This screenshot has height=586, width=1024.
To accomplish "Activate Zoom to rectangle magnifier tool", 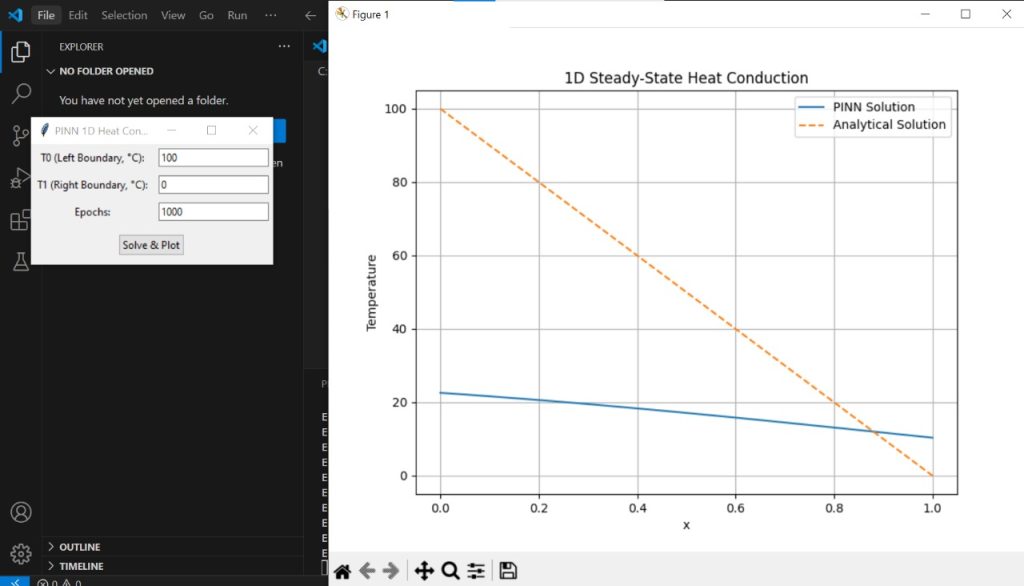I will pyautogui.click(x=450, y=571).
